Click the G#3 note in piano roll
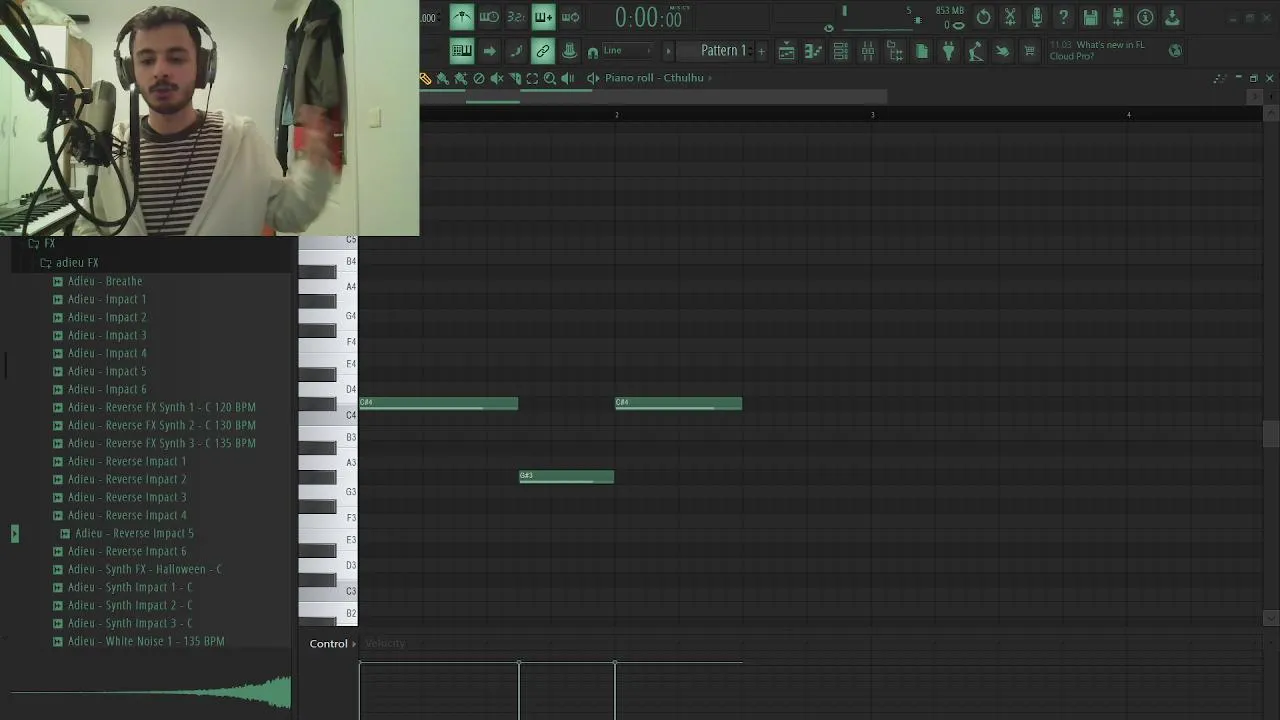The height and width of the screenshot is (720, 1280). 567,476
